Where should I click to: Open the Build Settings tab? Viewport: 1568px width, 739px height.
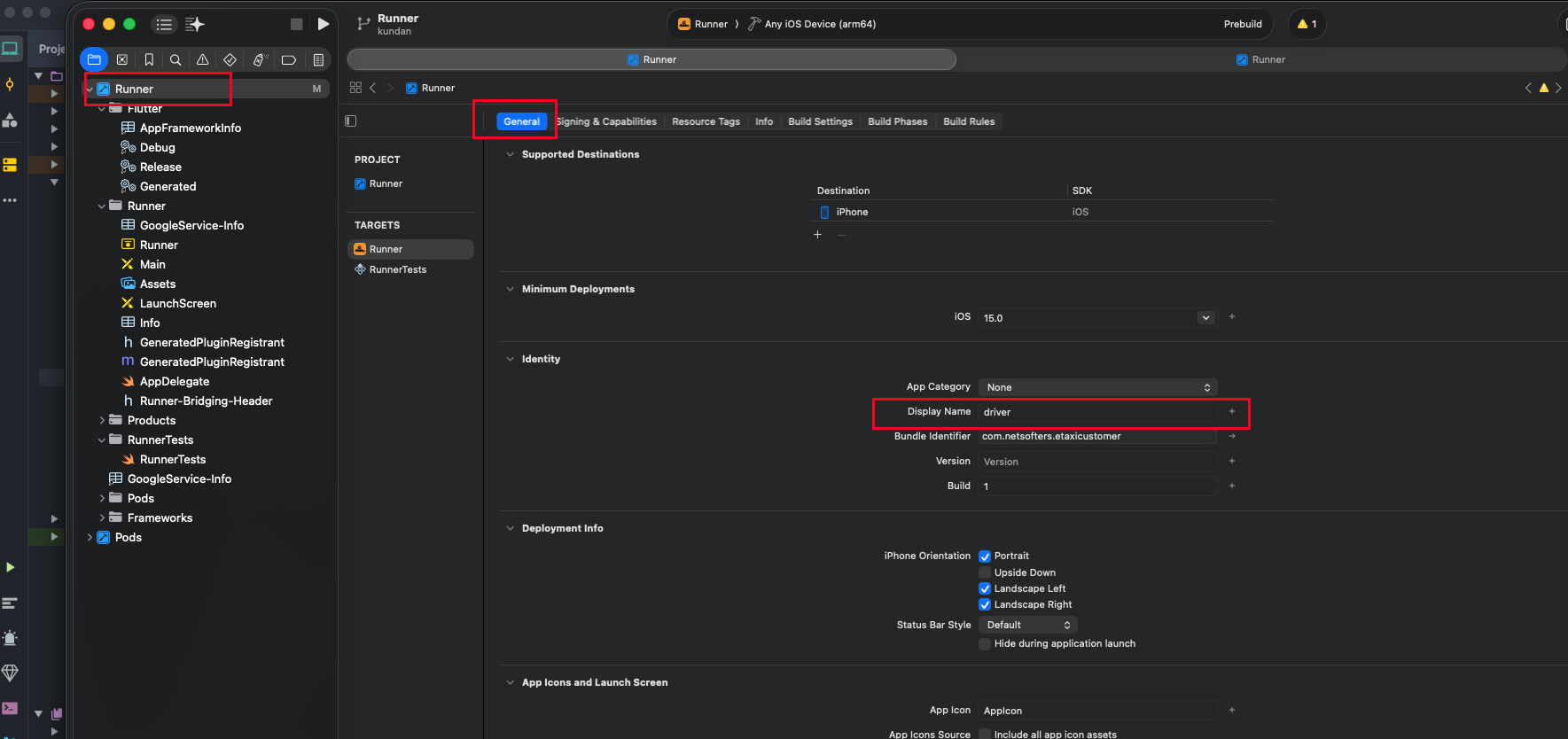pos(820,121)
